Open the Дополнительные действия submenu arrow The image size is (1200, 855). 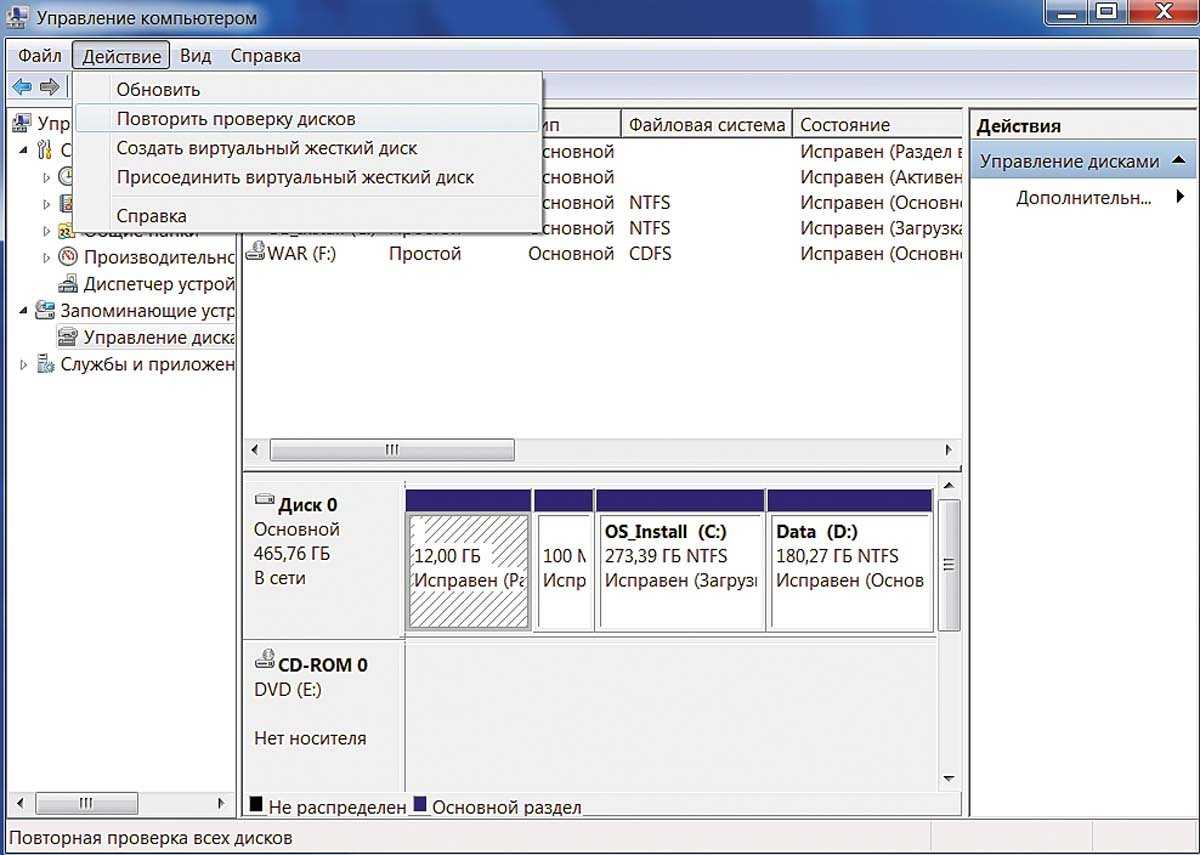(1180, 197)
